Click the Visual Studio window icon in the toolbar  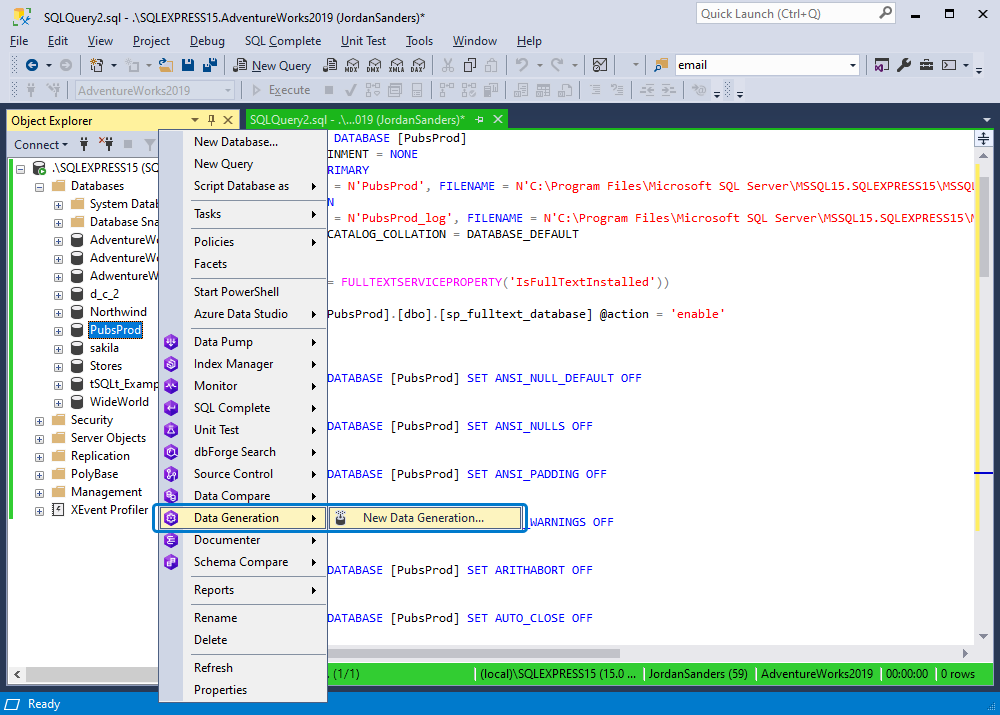(881, 65)
